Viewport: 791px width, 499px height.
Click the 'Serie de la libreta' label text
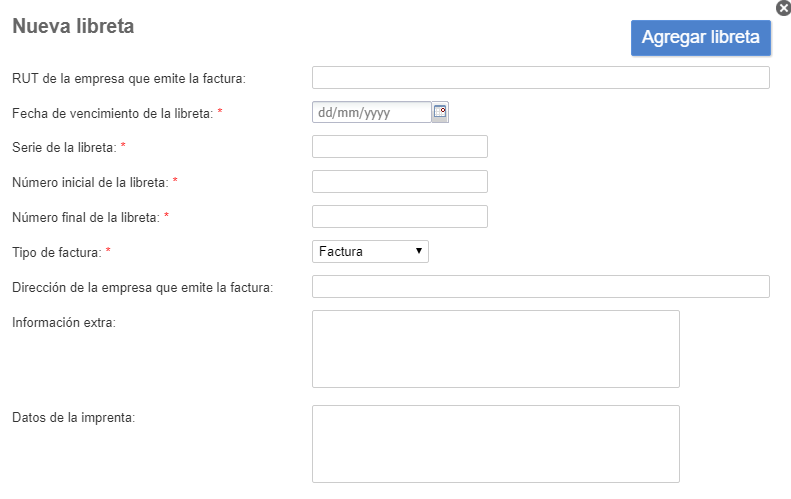64,148
